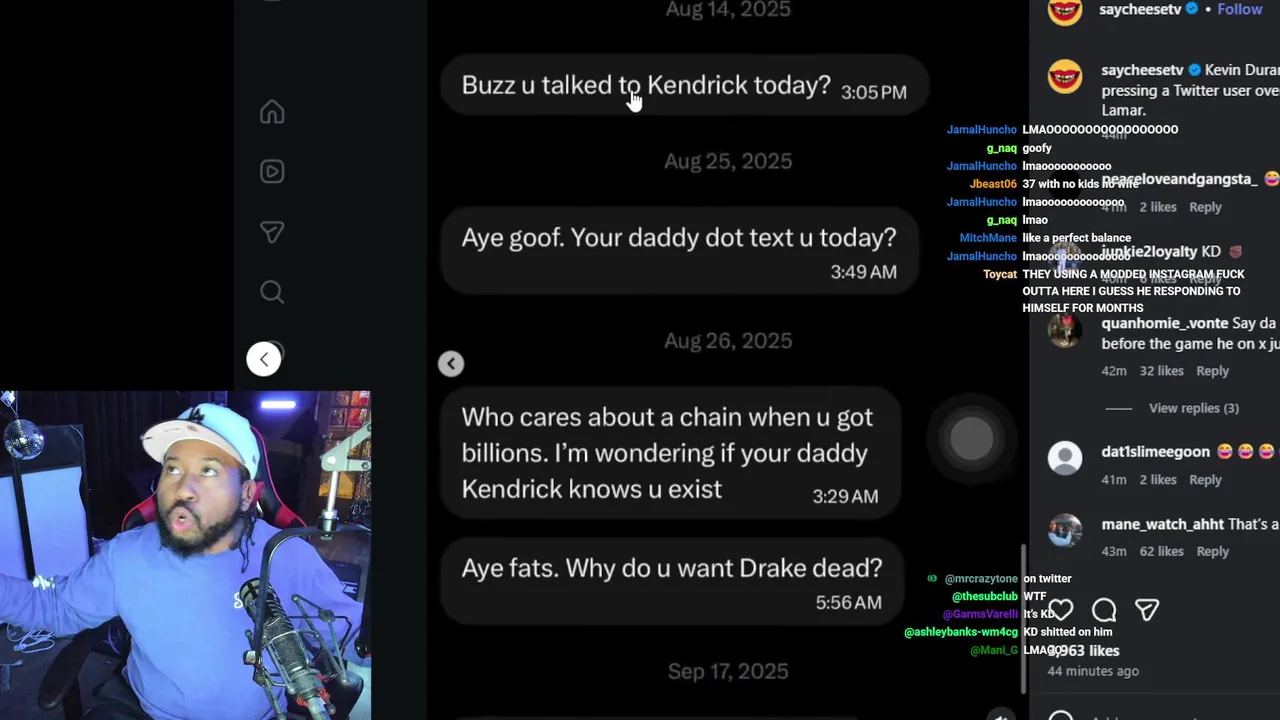Reply to dat1slimegoon comment
Screen dimensions: 1280x720
coord(1205,480)
